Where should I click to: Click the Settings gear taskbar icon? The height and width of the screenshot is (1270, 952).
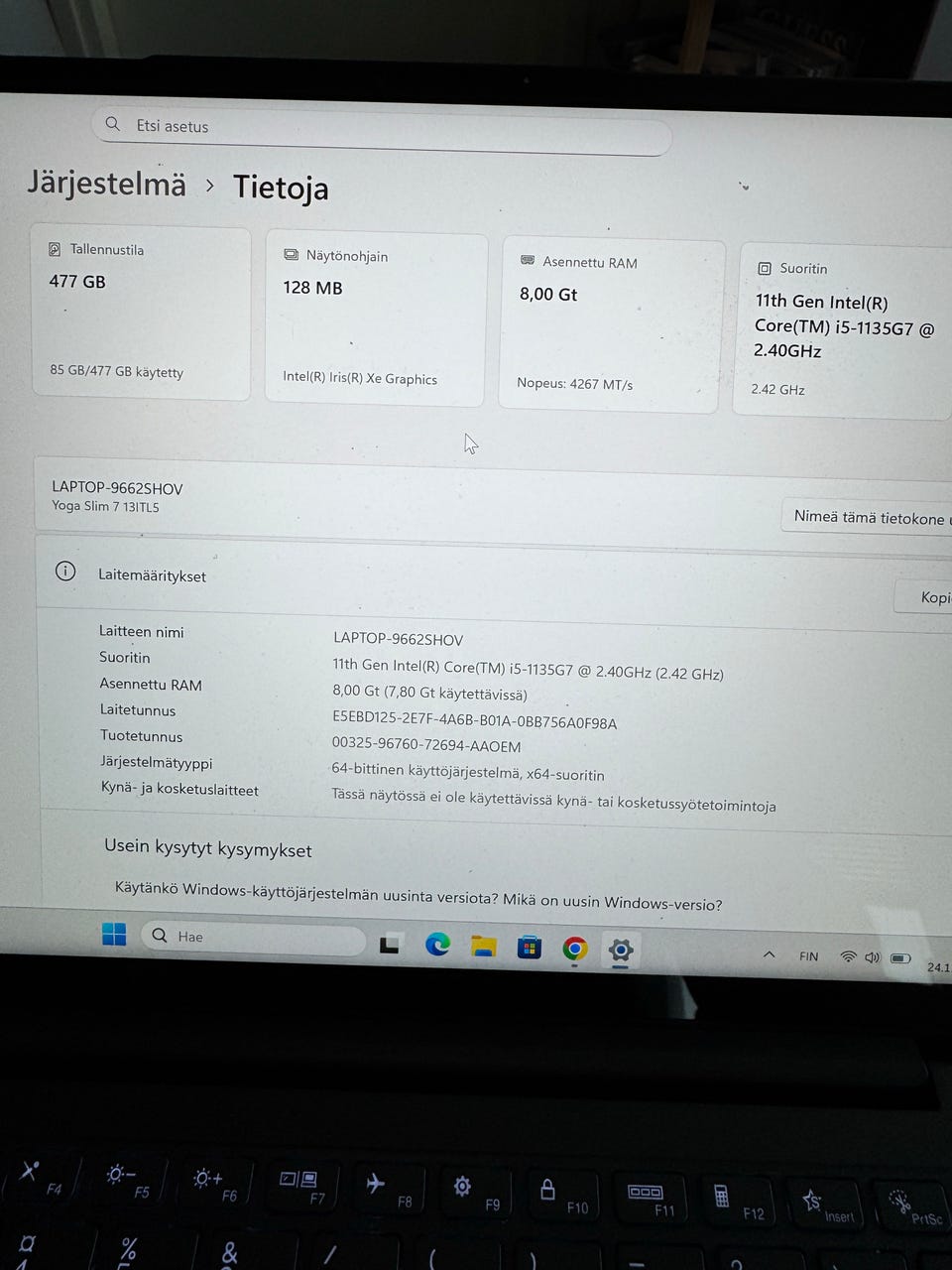coord(621,951)
